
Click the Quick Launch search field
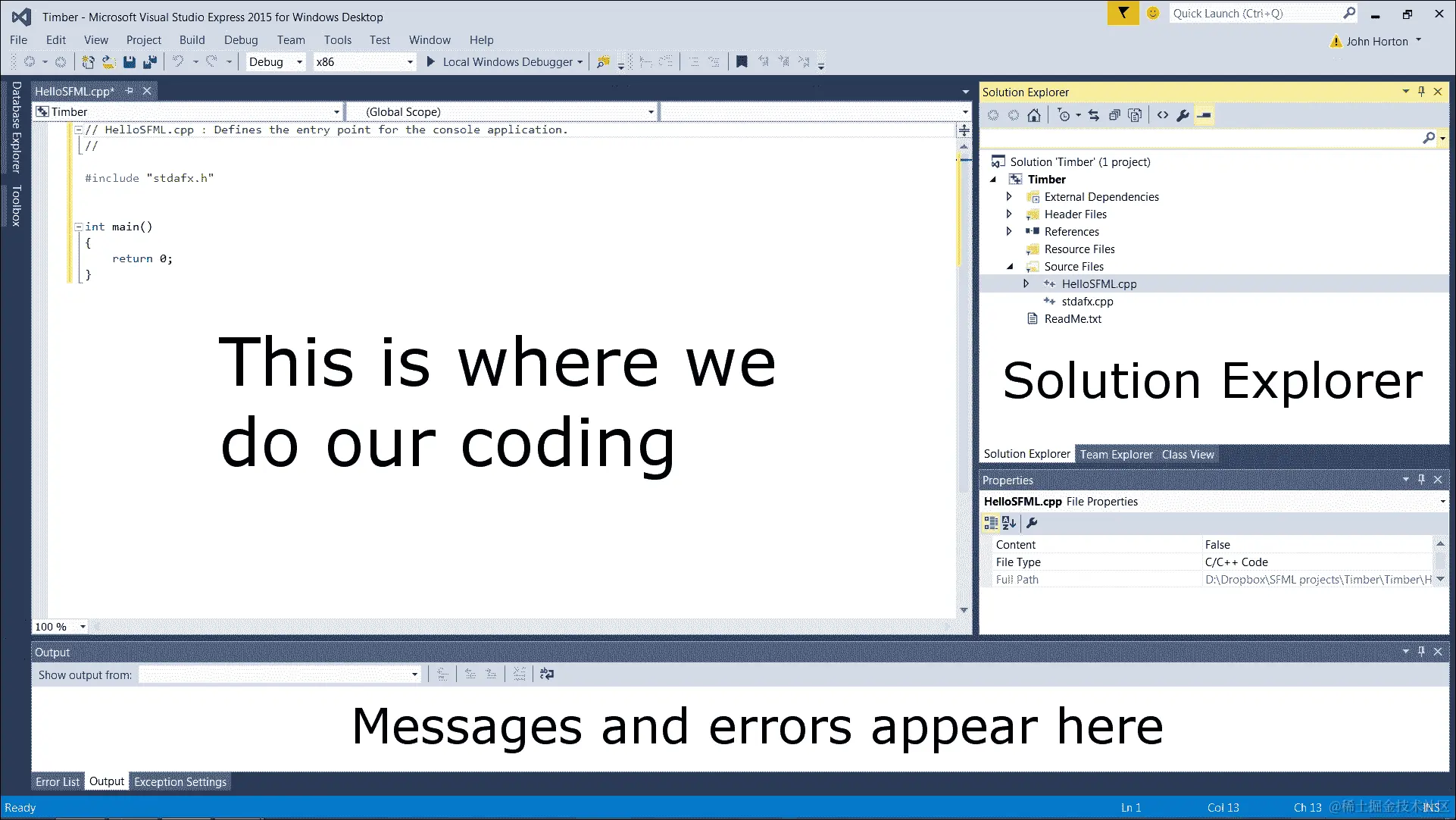(1256, 14)
